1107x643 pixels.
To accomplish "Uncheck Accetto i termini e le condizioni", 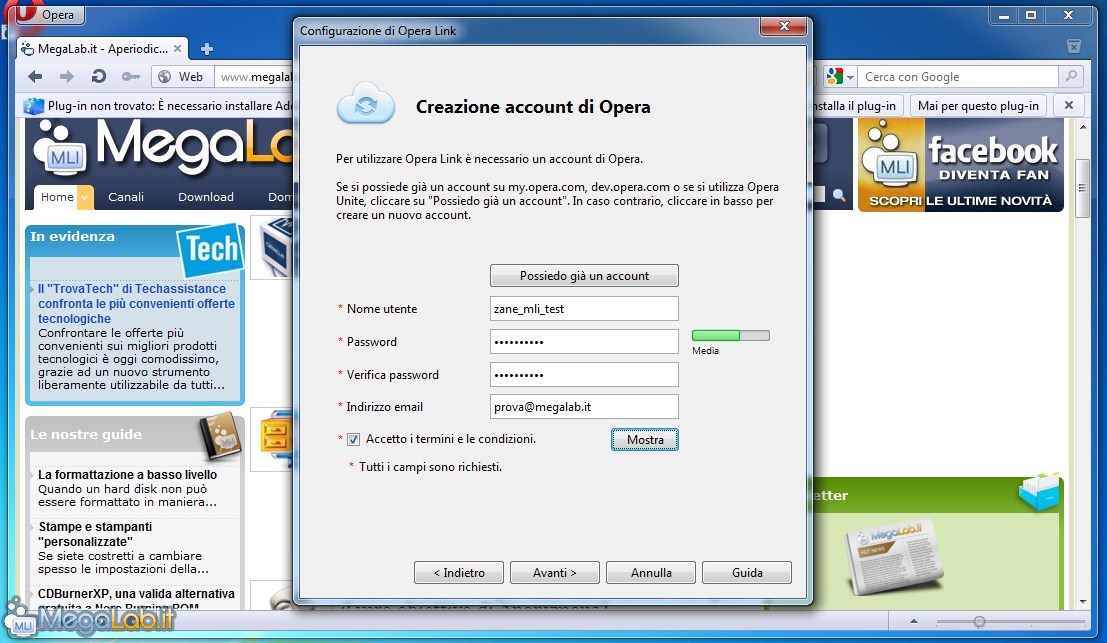I will 354,439.
